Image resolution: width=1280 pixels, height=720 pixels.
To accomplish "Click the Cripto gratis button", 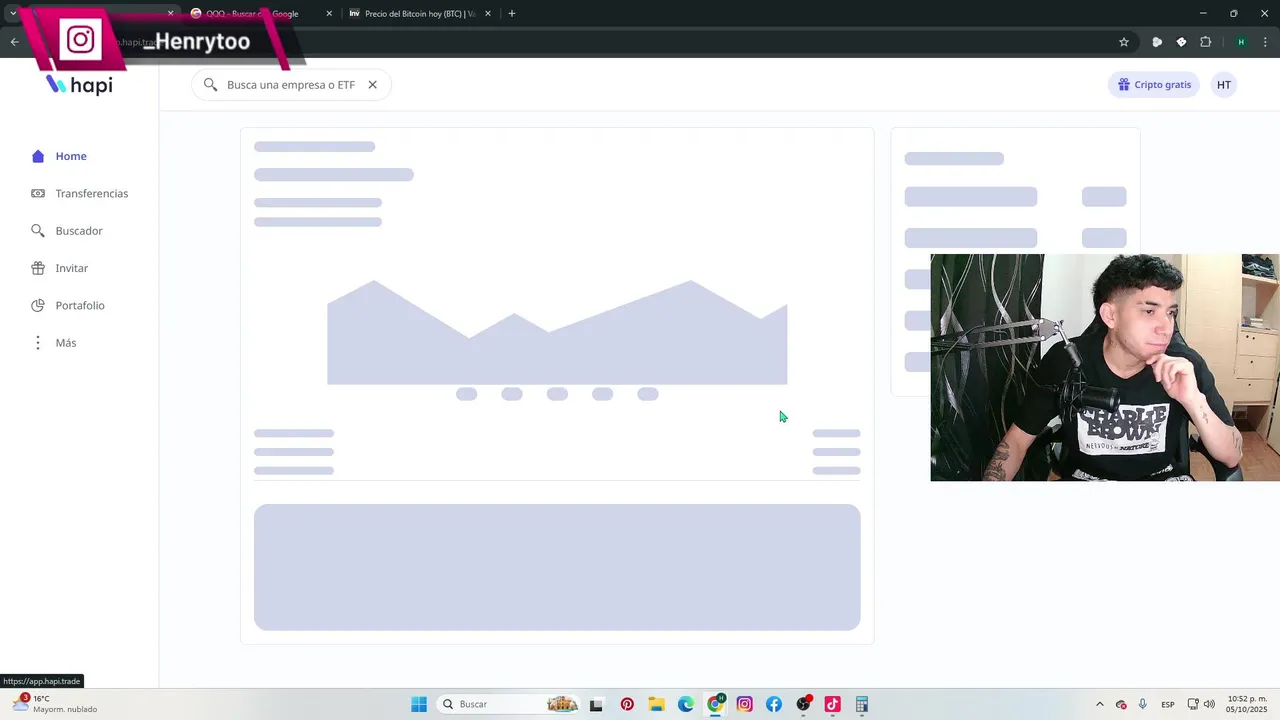I will (x=1154, y=85).
